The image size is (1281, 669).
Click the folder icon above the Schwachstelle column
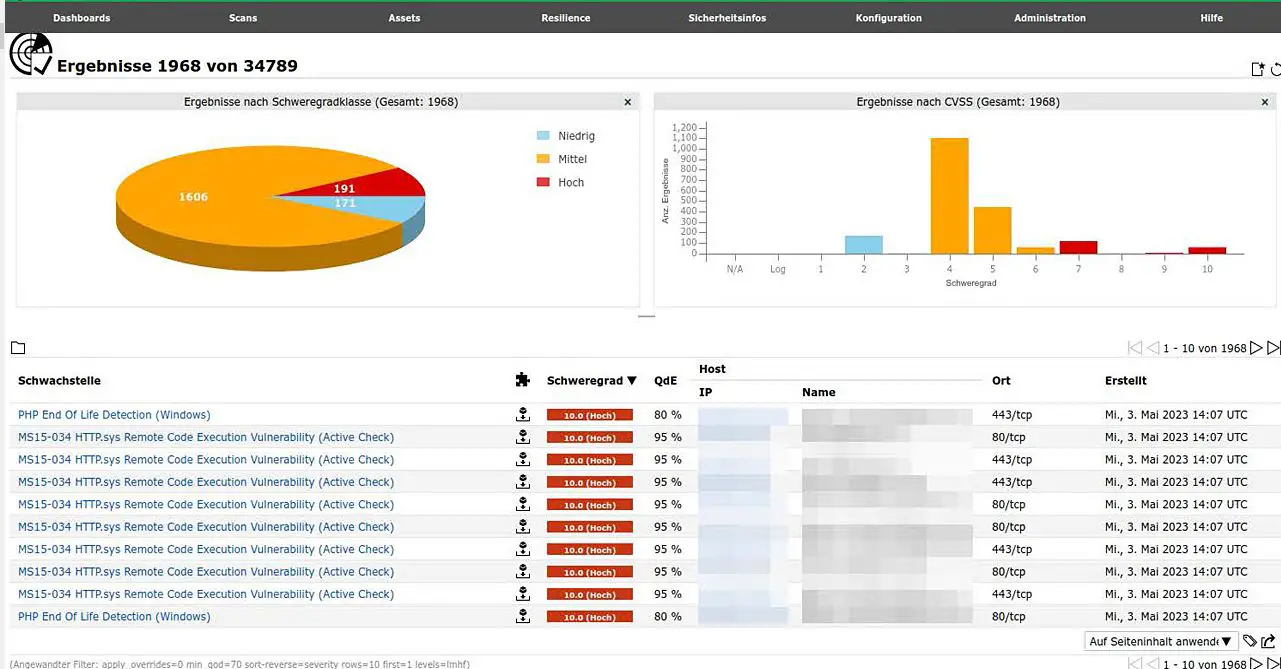[18, 348]
